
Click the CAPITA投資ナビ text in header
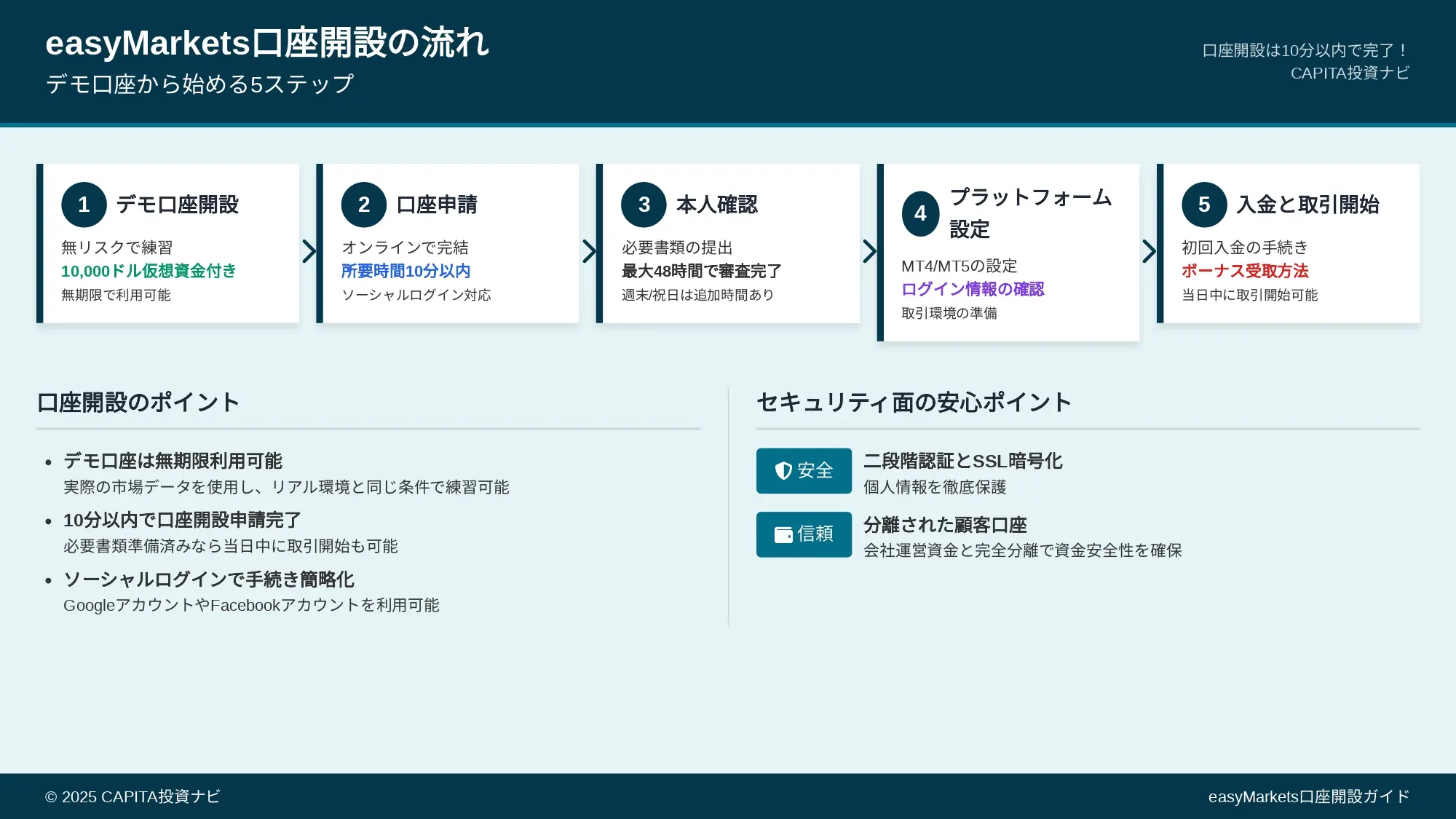coord(1350,73)
